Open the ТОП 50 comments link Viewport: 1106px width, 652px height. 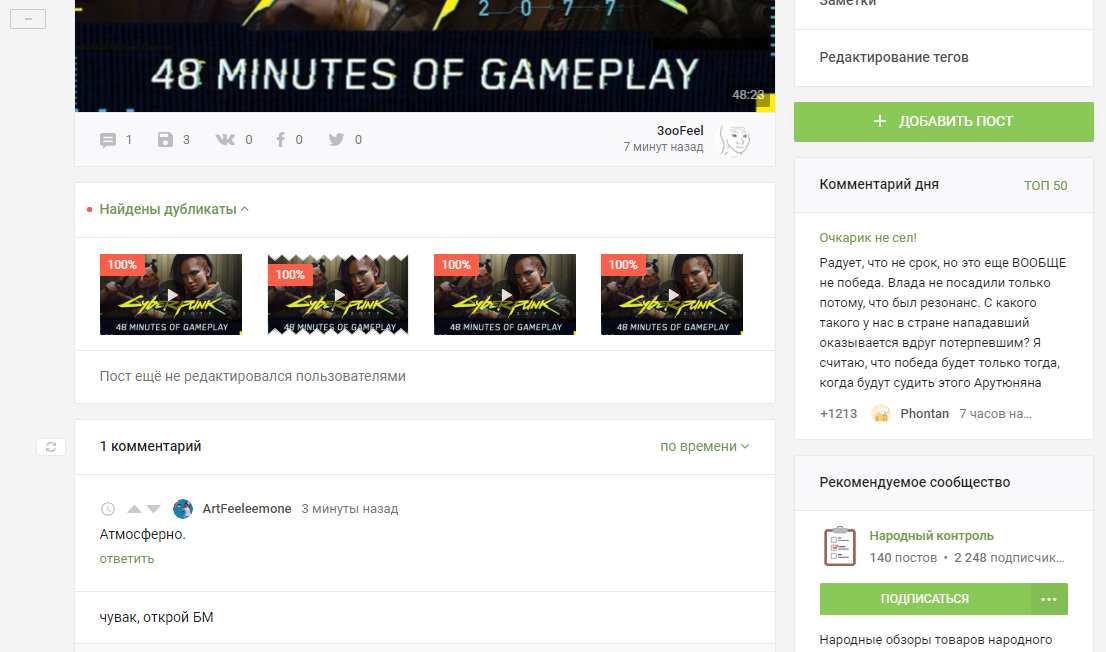point(1045,186)
